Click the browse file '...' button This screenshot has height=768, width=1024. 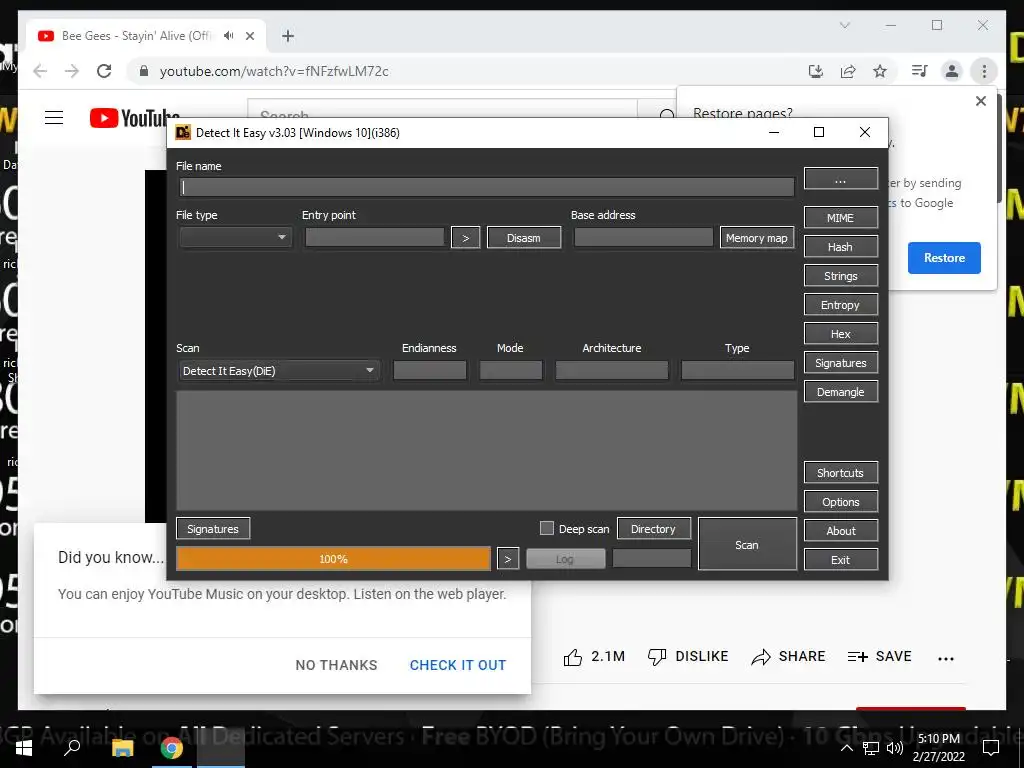click(x=840, y=179)
